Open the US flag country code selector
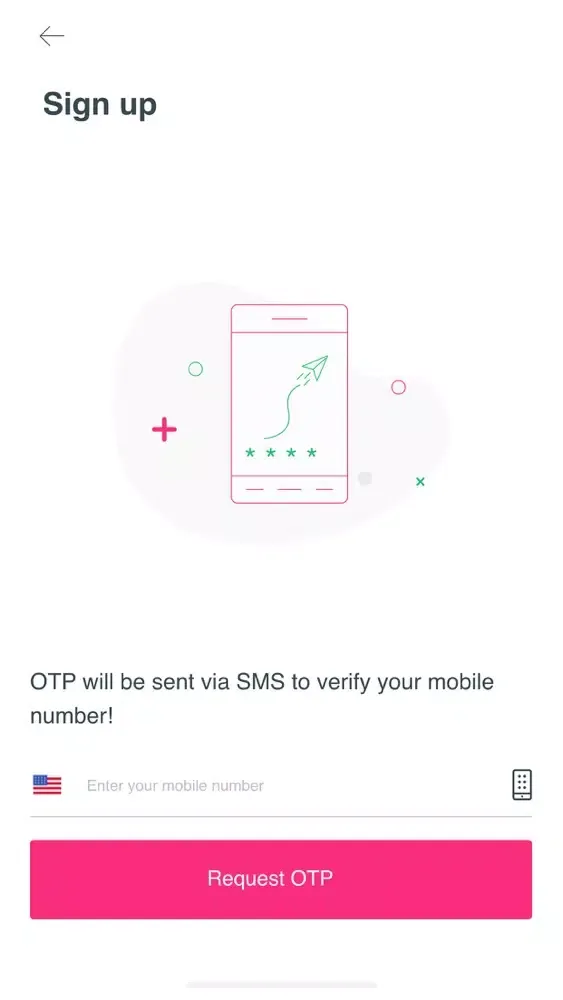The width and height of the screenshot is (563, 1000). point(47,784)
